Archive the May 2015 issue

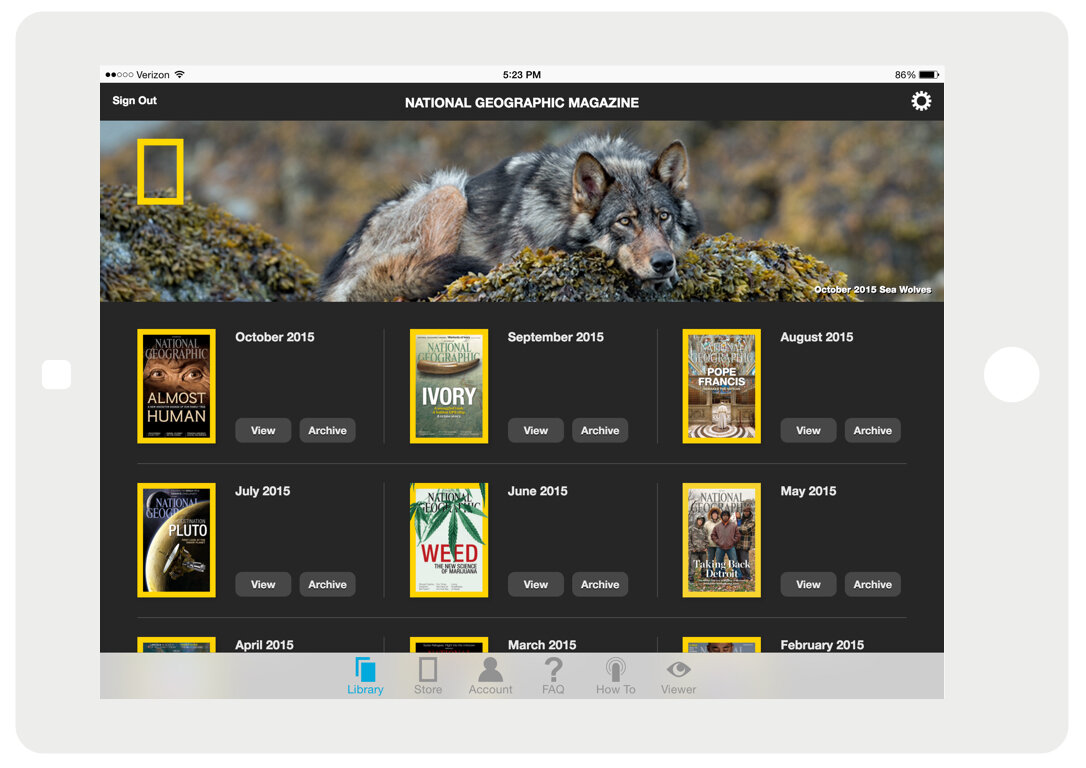tap(873, 584)
